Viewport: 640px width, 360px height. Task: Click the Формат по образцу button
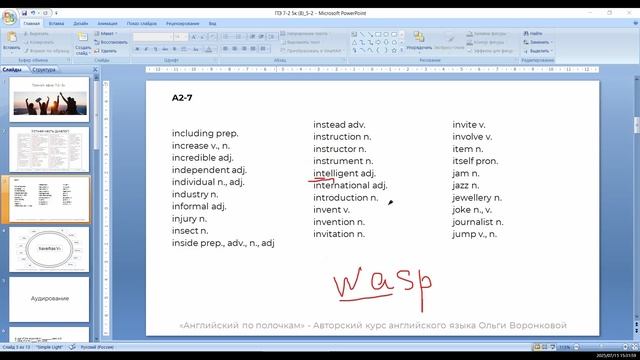[x=46, y=51]
